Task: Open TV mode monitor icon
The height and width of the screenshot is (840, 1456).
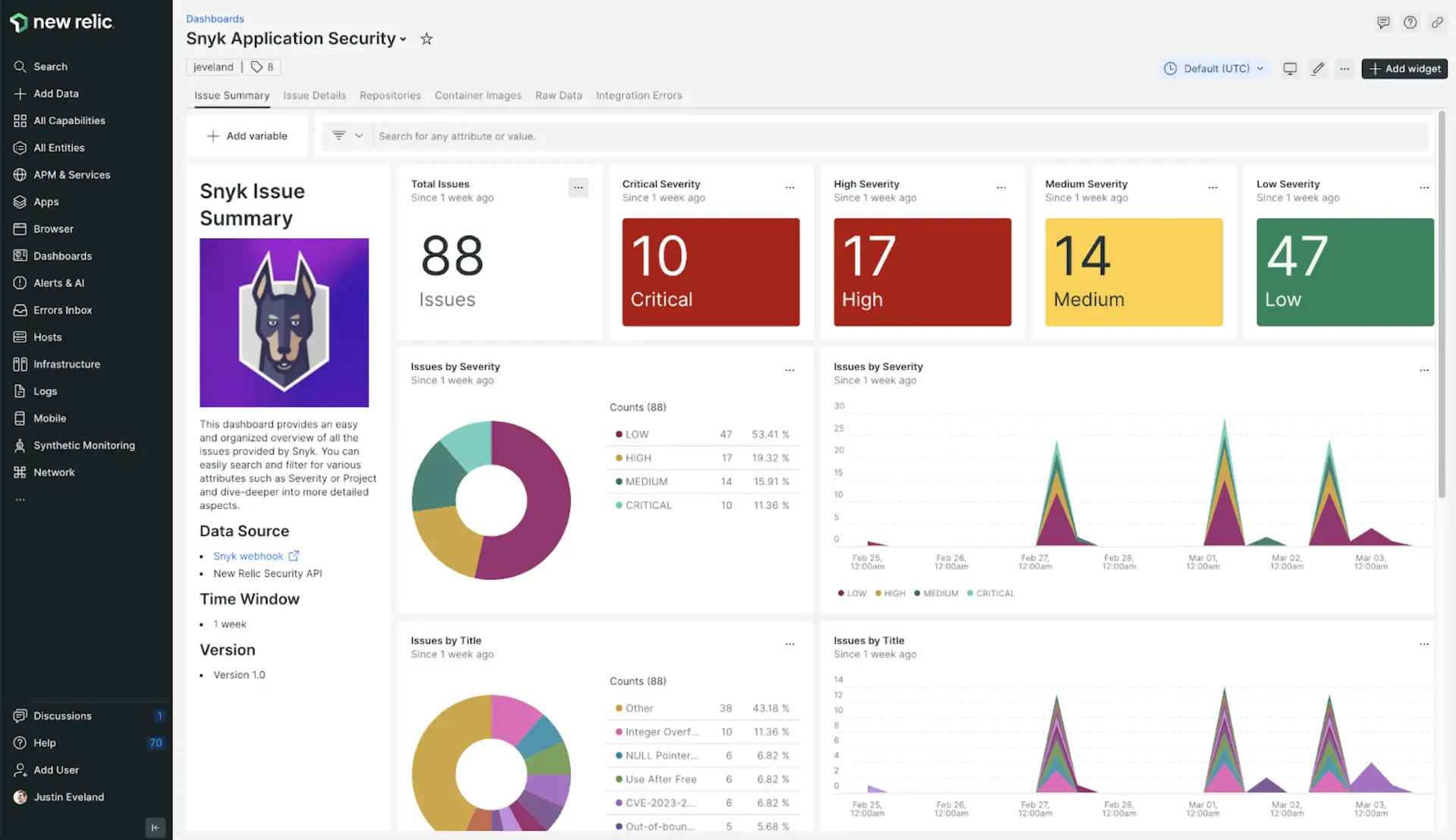Action: [1289, 68]
